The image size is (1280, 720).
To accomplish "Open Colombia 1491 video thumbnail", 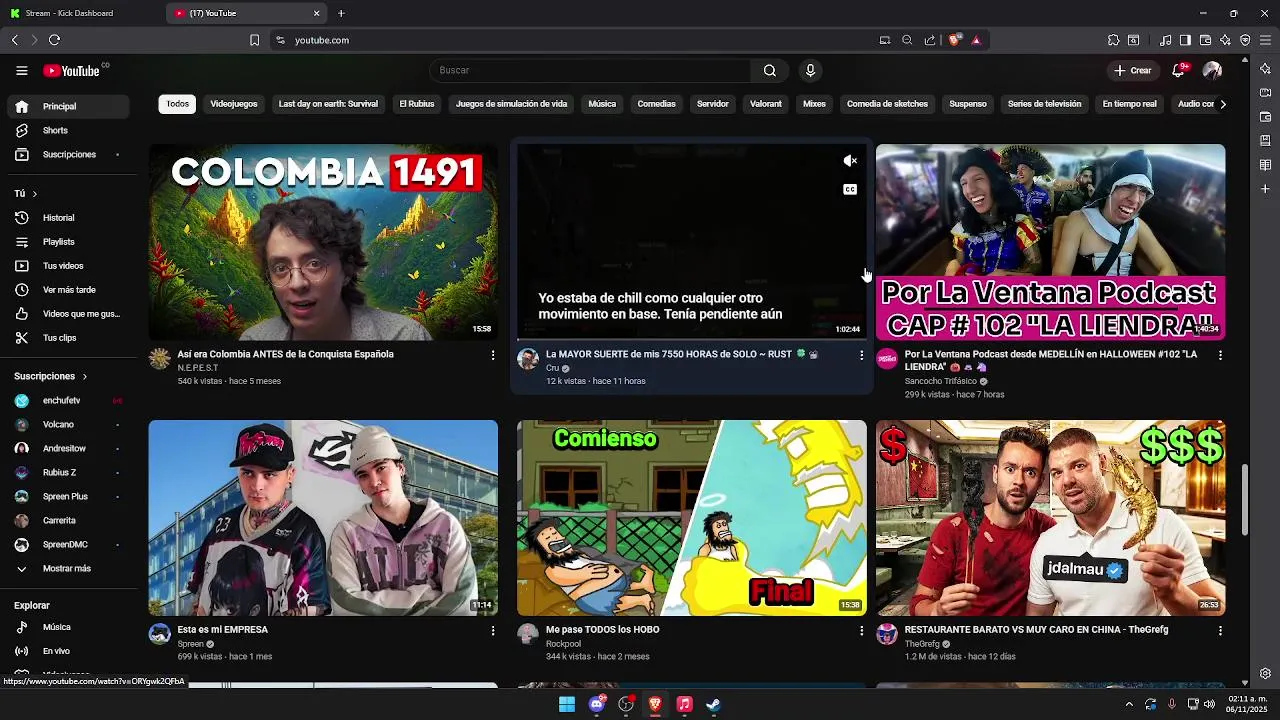I will 323,242.
